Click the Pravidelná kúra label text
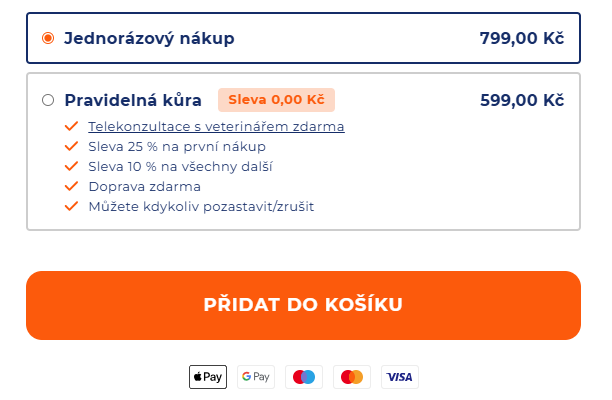 pos(133,100)
